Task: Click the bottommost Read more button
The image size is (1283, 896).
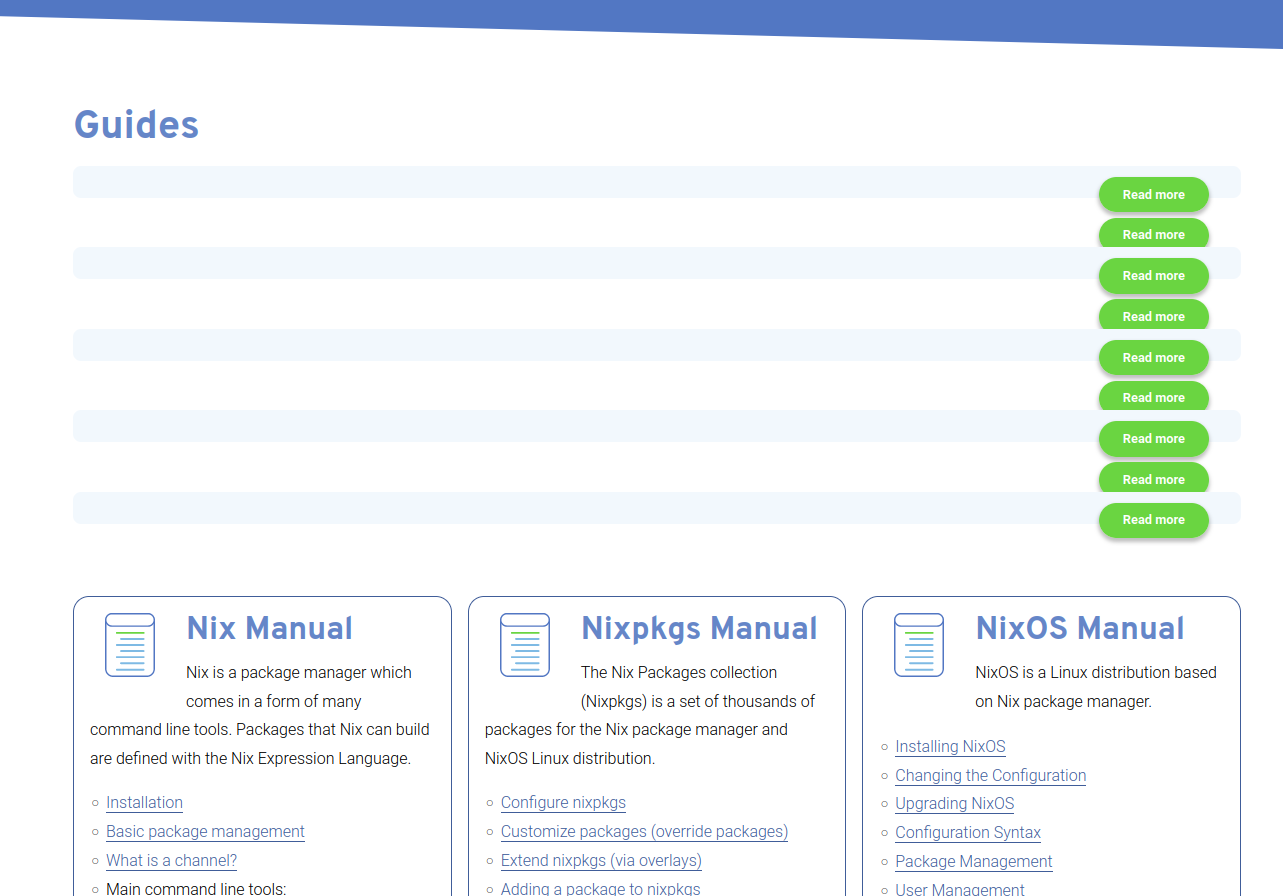Action: 1153,520
